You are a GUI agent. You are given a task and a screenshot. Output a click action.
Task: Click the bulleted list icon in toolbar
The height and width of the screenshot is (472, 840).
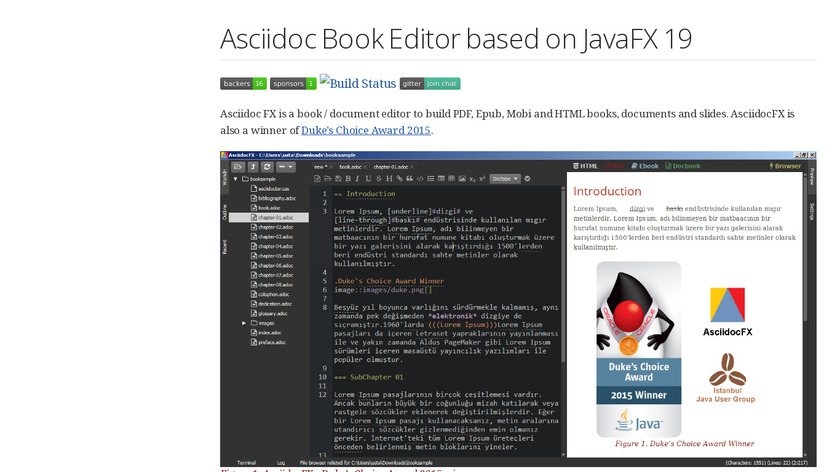(431, 179)
